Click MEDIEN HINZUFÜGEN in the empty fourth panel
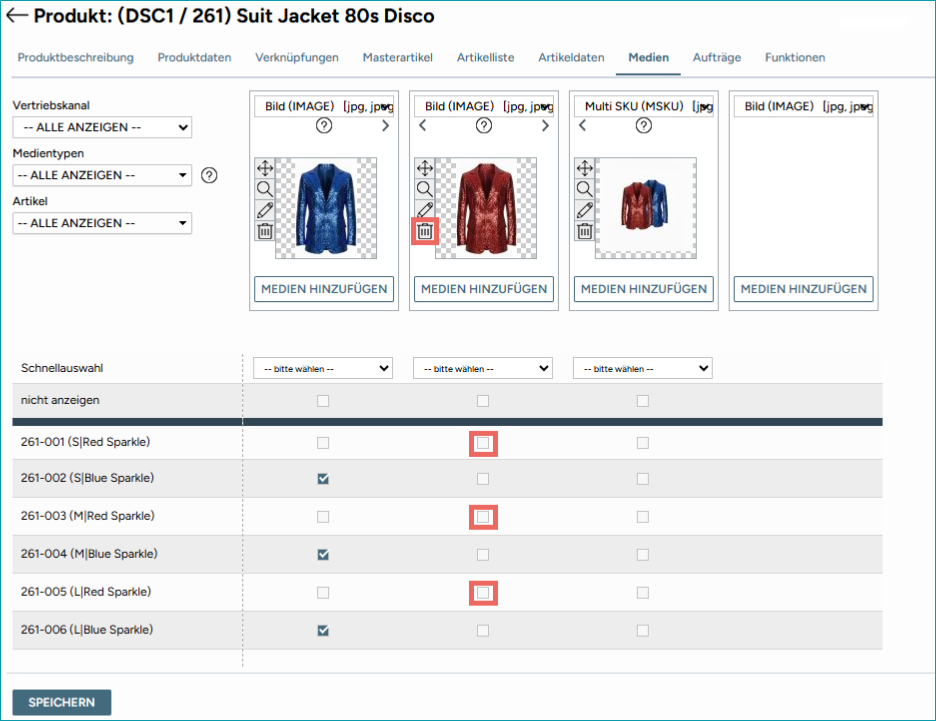936x721 pixels. pos(803,289)
